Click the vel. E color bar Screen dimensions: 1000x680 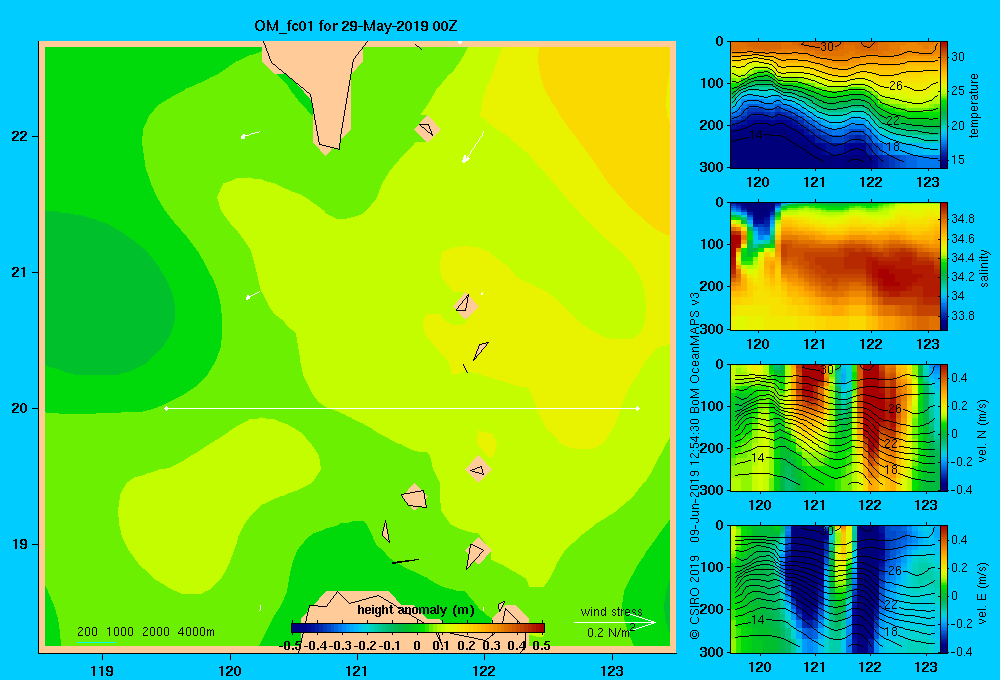pos(944,589)
